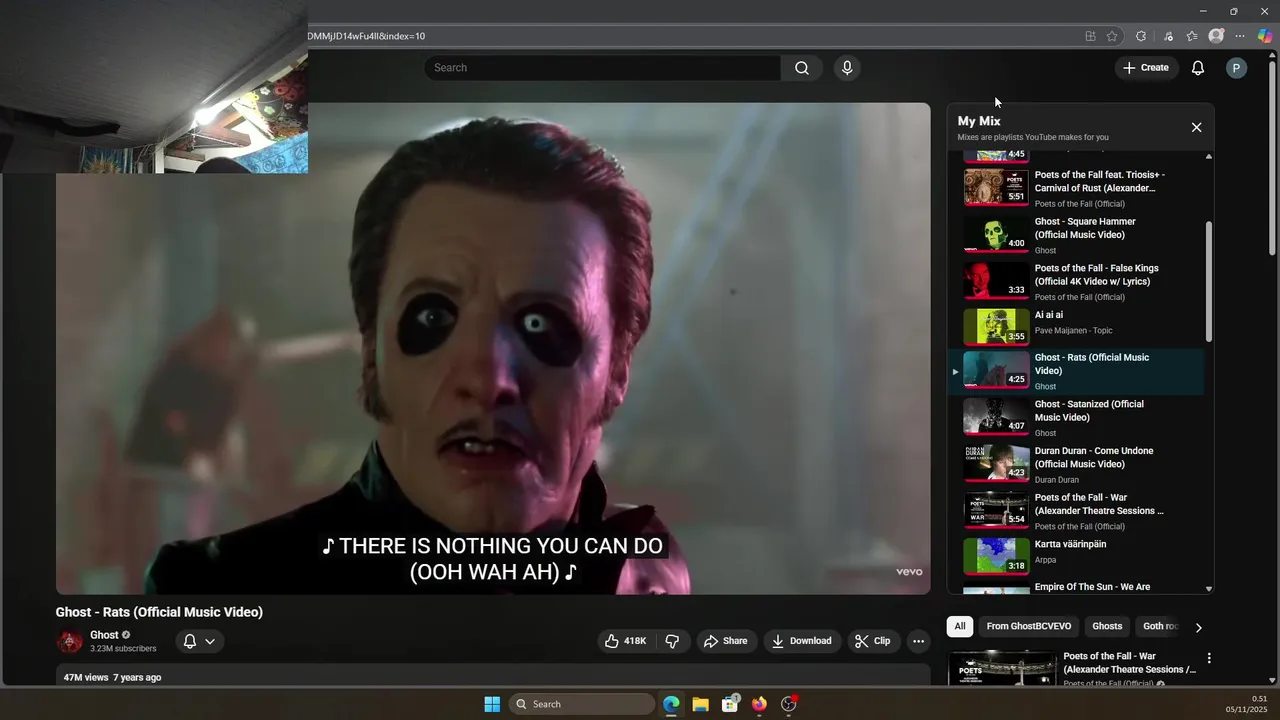Open Edge profile avatar in toolbar
This screenshot has height=720, width=1280.
(1216, 36)
